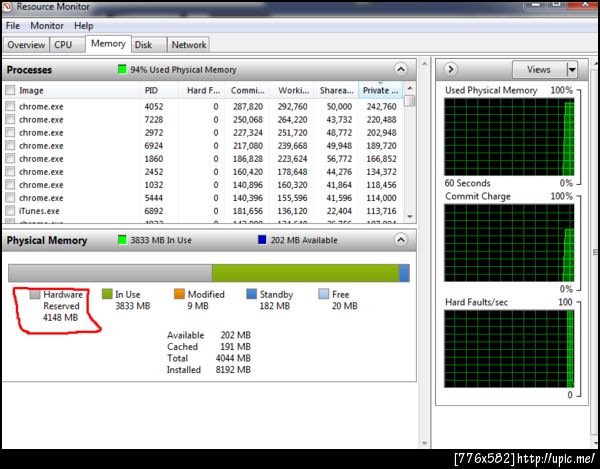The height and width of the screenshot is (469, 600).
Task: Click the process list scroll up arrow
Action: coord(410,88)
